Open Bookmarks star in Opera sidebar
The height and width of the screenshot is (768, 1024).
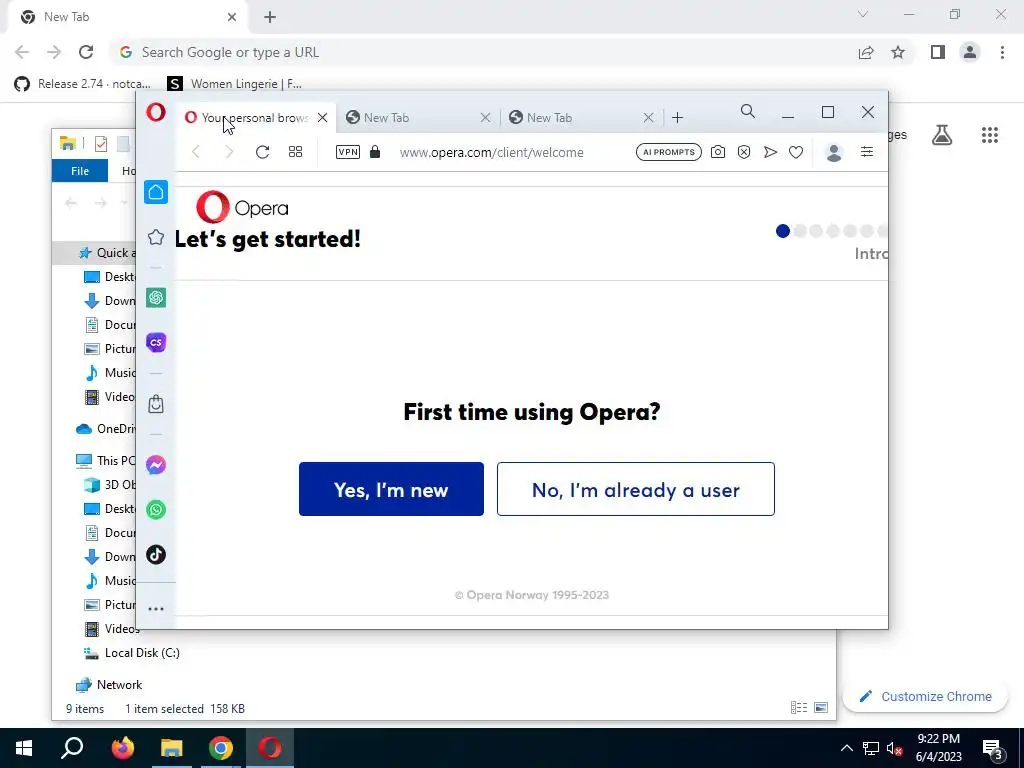[x=156, y=237]
